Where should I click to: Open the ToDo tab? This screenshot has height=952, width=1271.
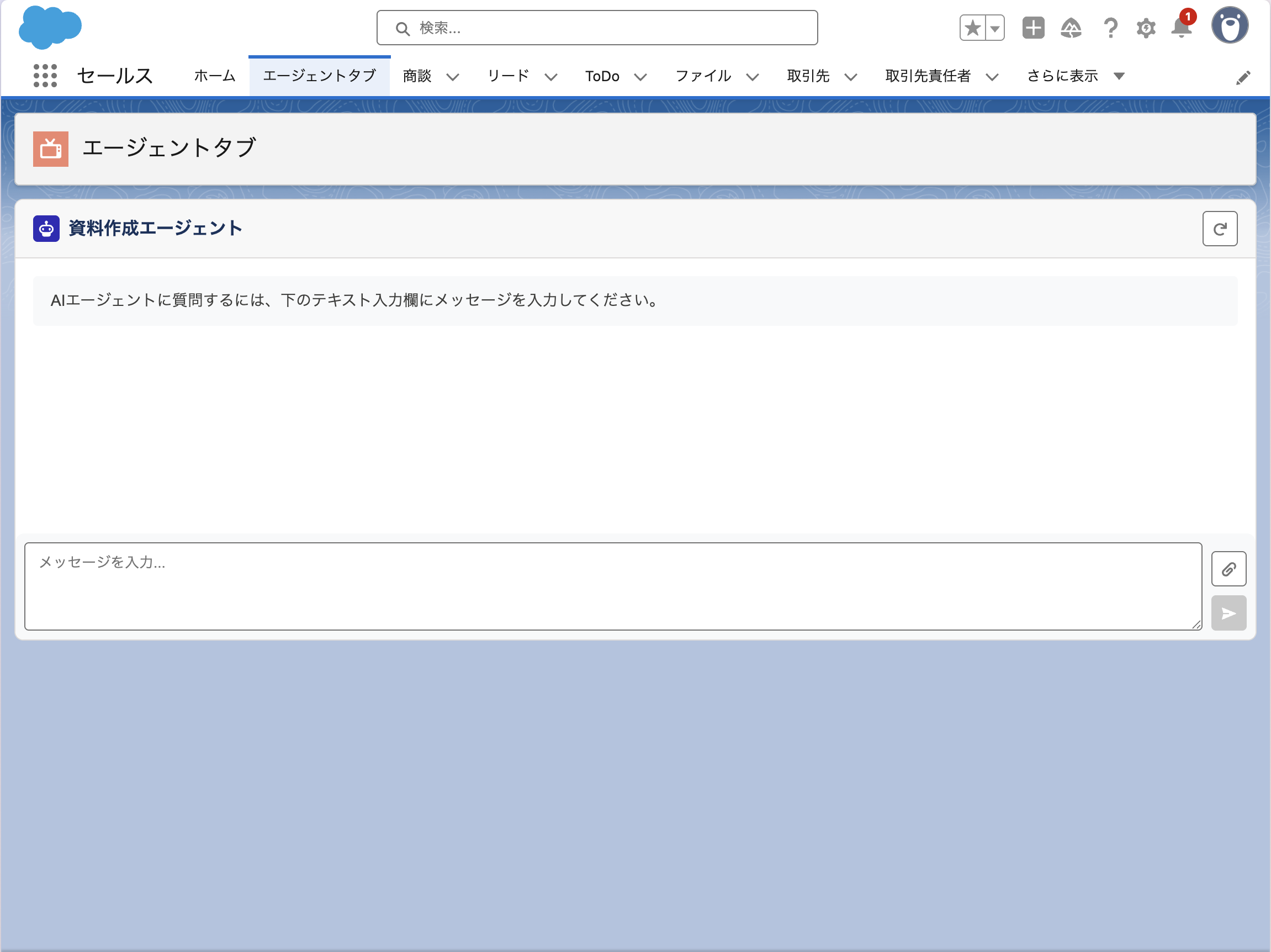point(602,76)
